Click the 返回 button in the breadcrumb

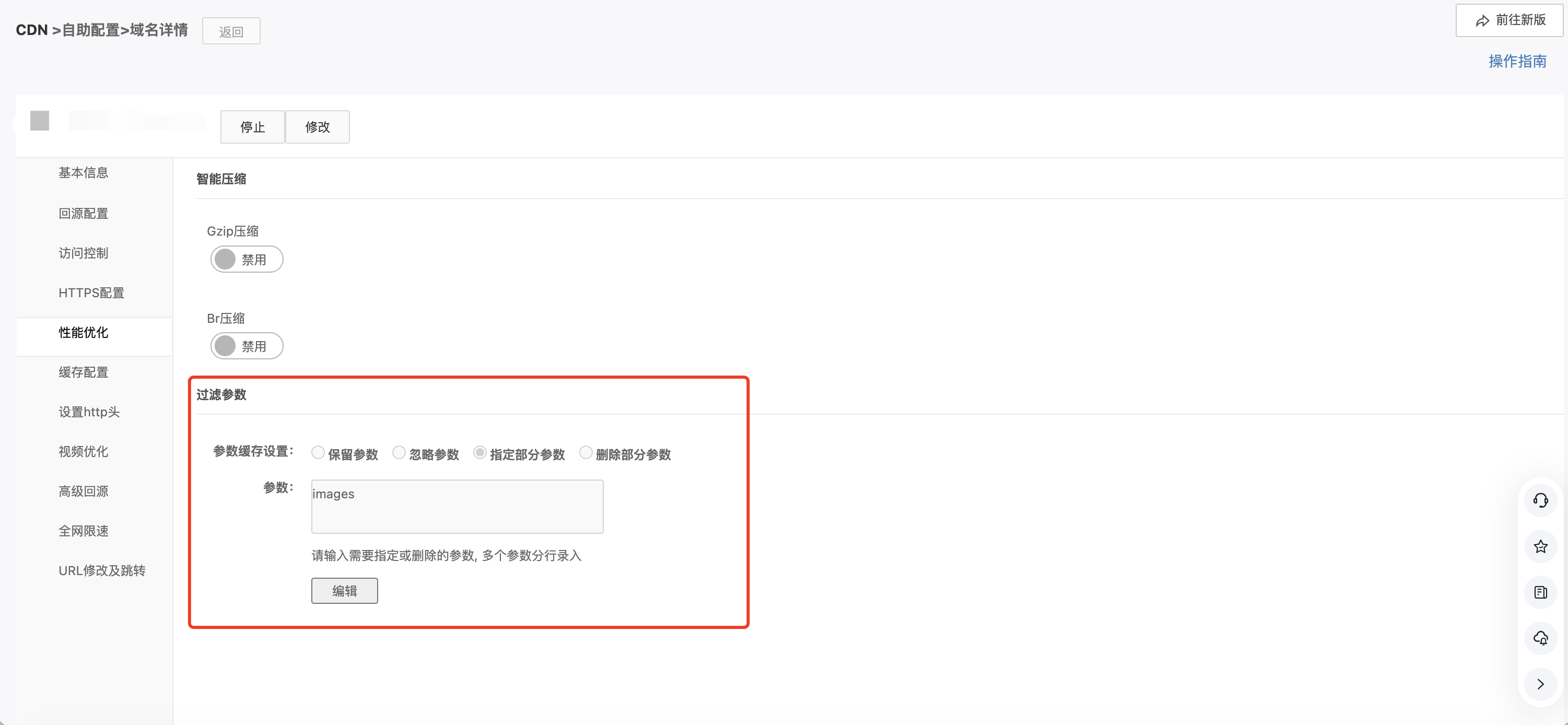click(231, 32)
